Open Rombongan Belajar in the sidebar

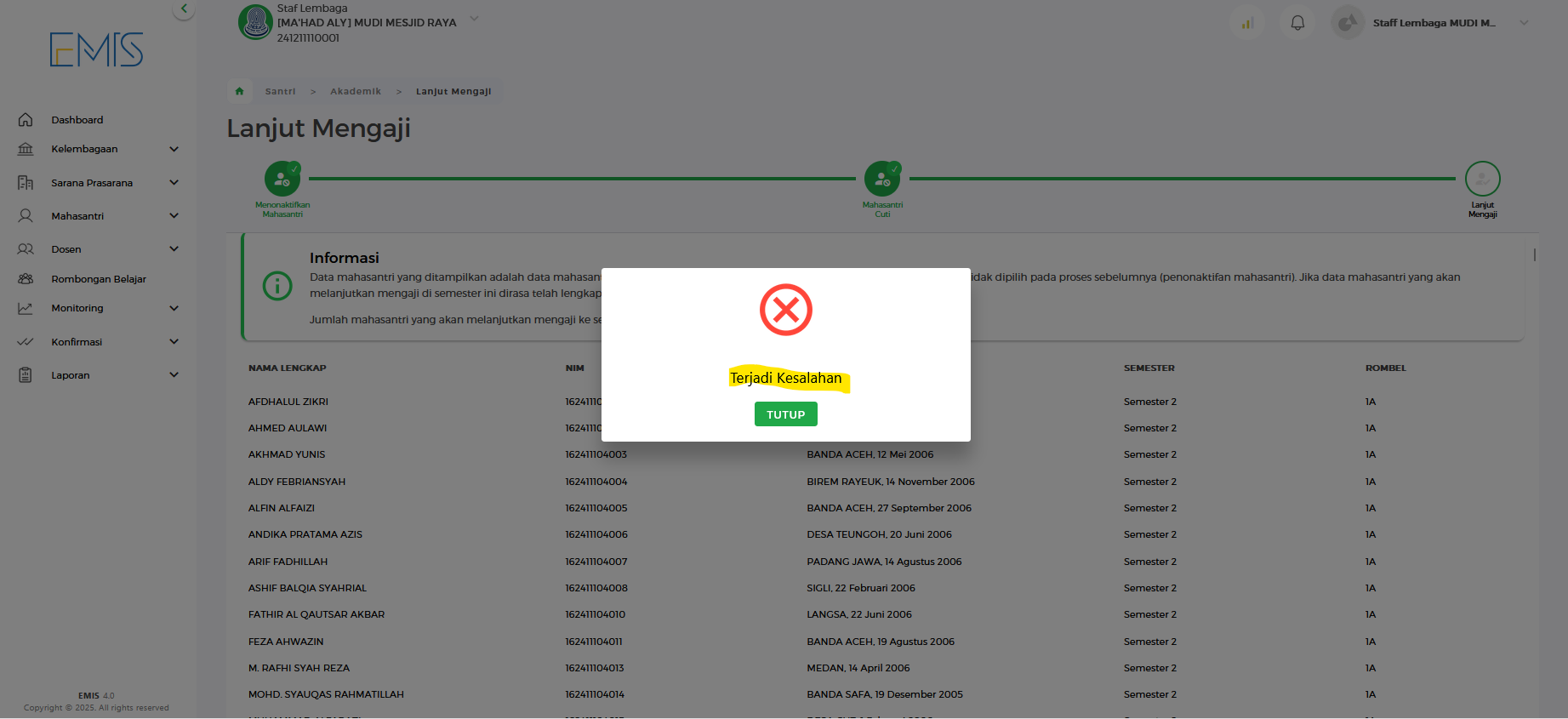click(x=98, y=279)
